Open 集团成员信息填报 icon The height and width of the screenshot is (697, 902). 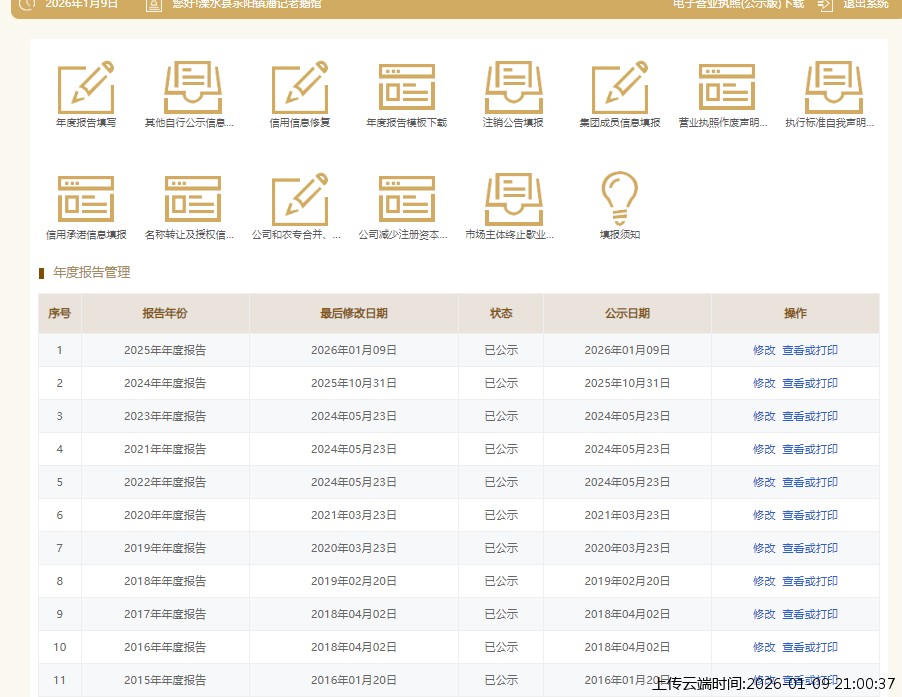click(620, 88)
